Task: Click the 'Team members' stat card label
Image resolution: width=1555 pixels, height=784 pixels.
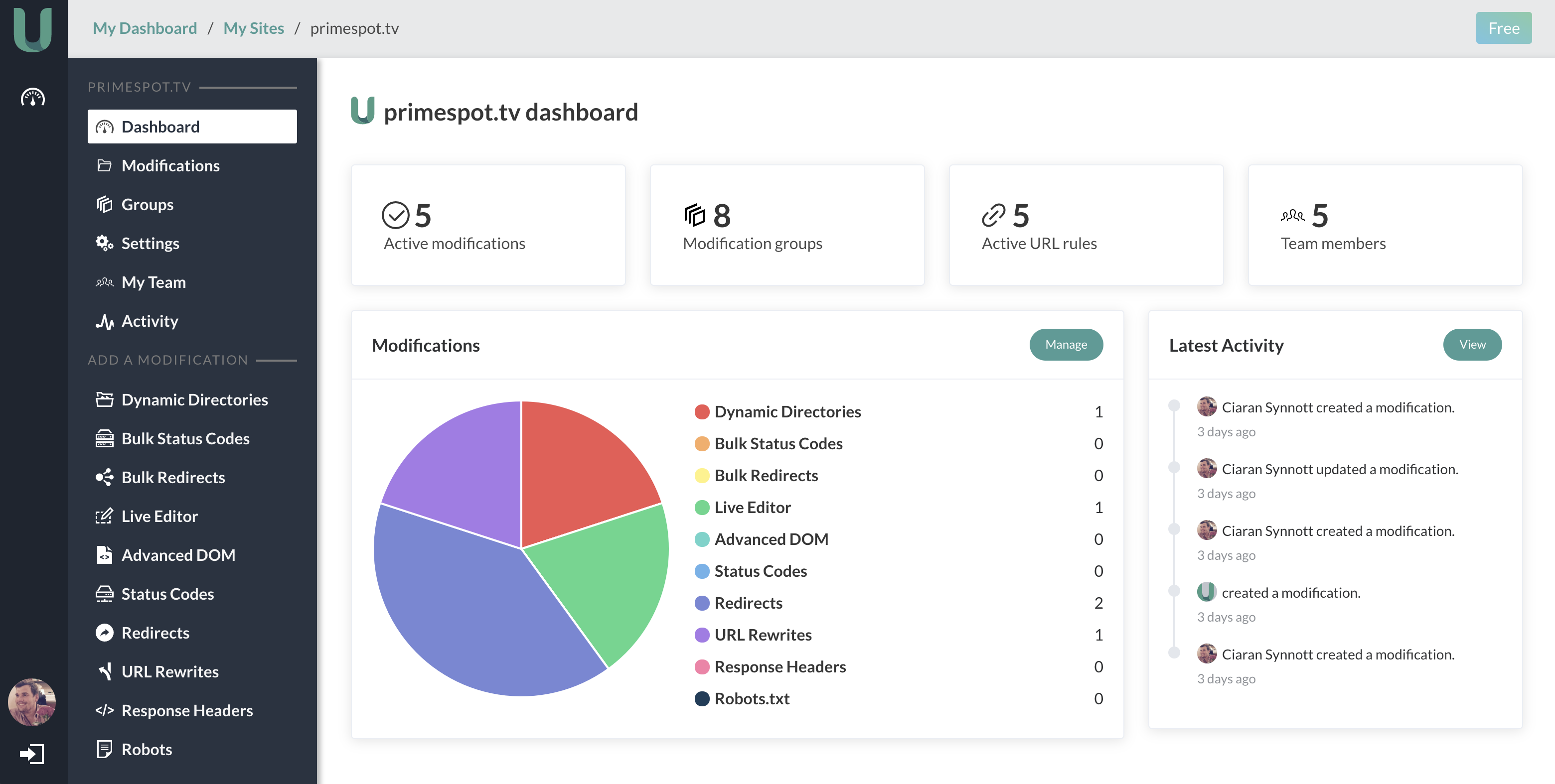Action: click(1333, 244)
